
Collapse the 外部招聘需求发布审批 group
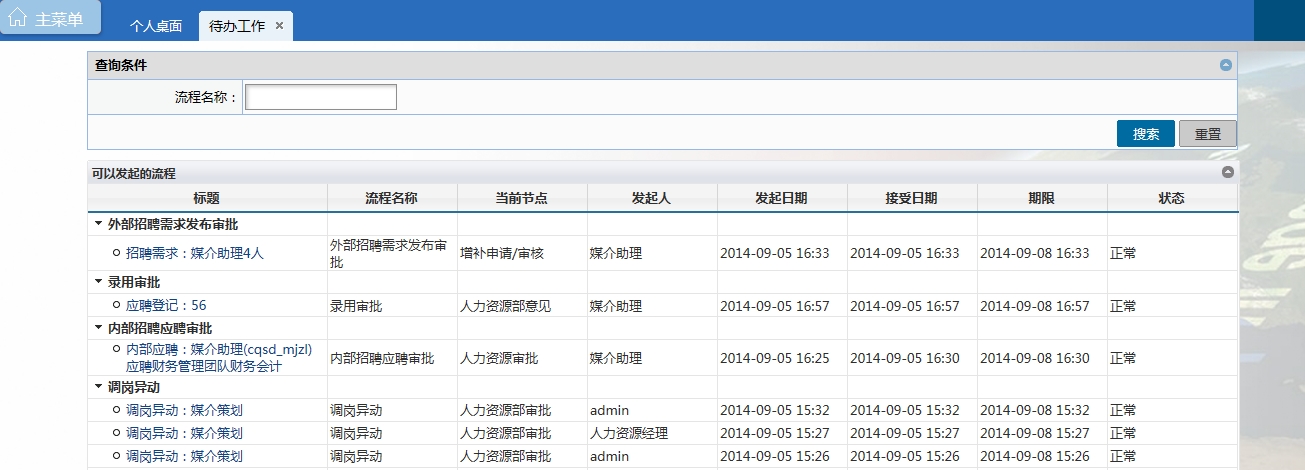point(98,225)
